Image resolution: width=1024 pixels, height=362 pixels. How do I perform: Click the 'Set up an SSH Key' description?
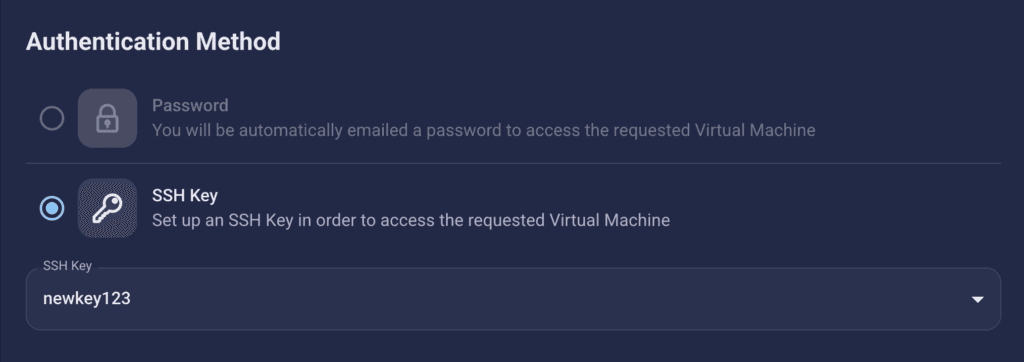411,220
